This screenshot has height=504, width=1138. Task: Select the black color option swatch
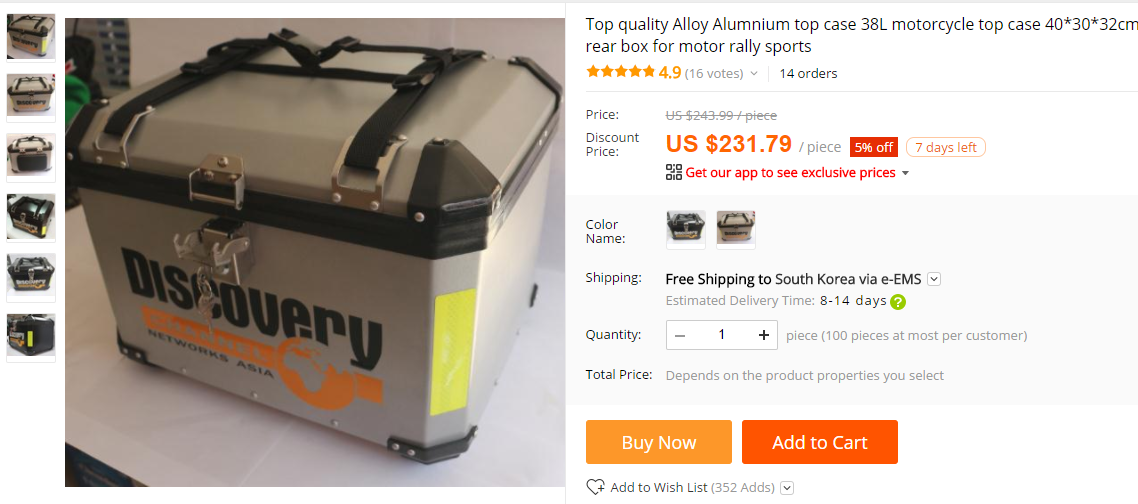pos(686,229)
